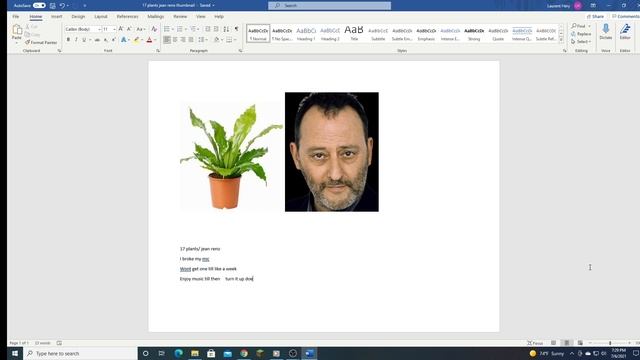The image size is (640, 360).
Task: Select Center alignment
Action: click(175, 40)
